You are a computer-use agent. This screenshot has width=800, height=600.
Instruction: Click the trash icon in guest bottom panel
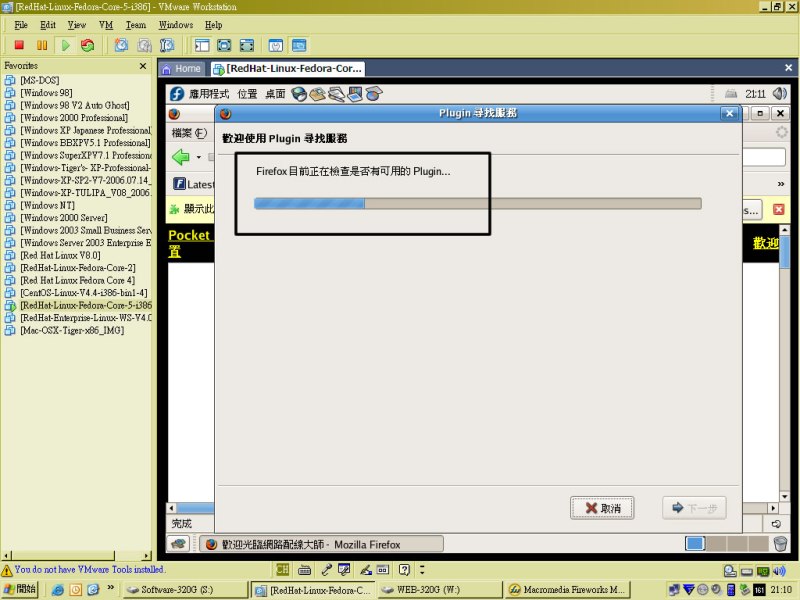coord(780,544)
